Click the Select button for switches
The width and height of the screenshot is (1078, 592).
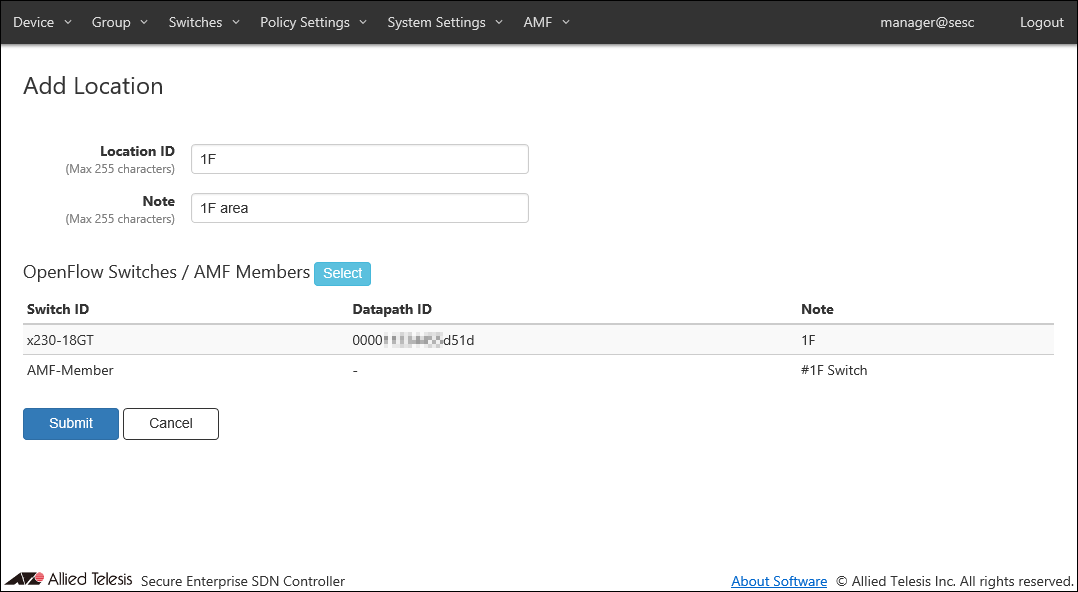click(342, 273)
